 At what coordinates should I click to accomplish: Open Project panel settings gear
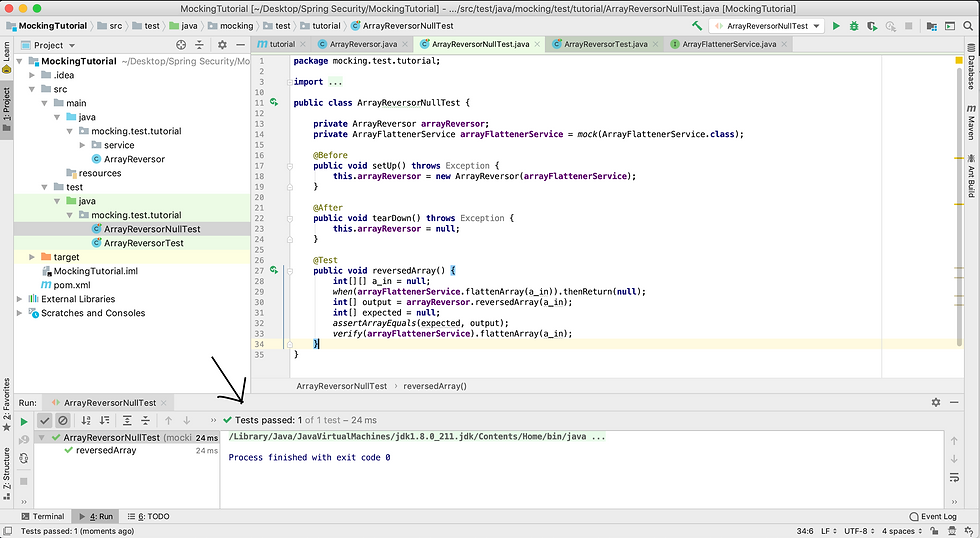click(x=222, y=44)
